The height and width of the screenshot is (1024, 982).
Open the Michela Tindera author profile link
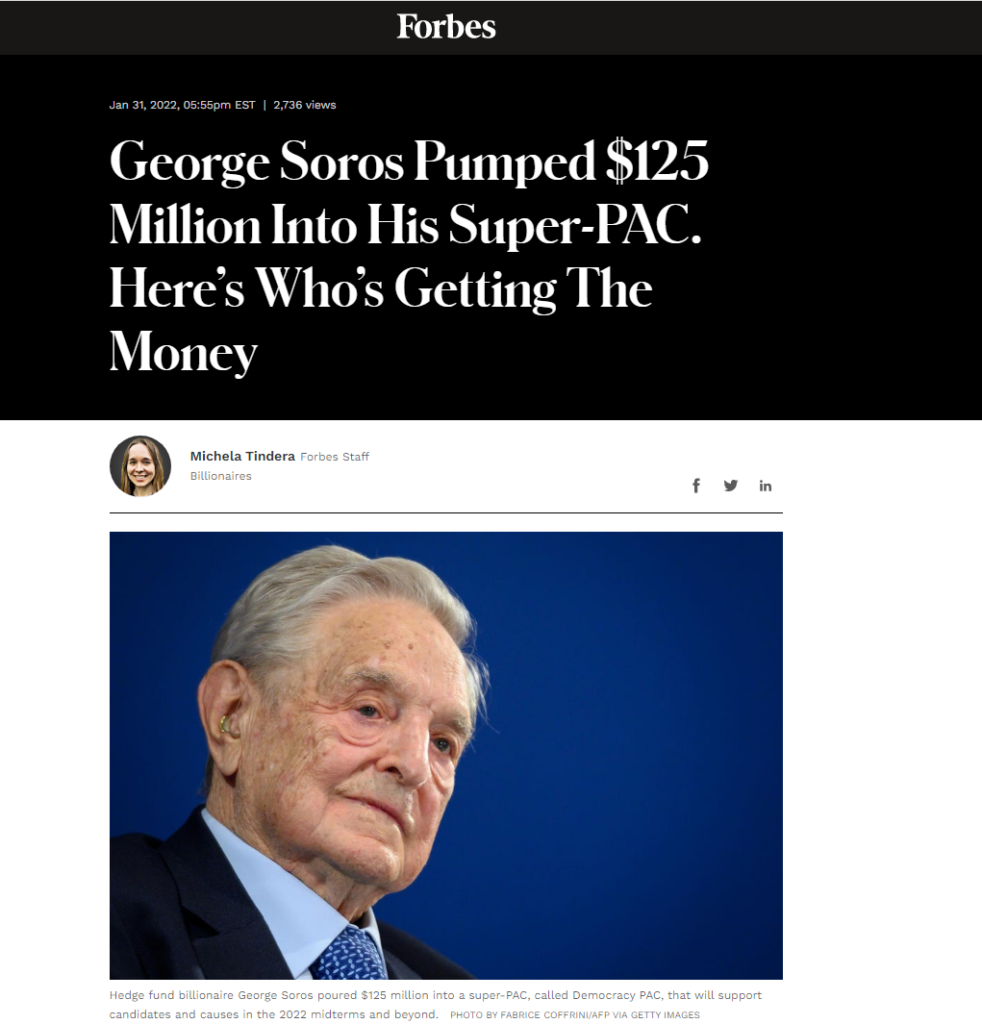pos(242,456)
